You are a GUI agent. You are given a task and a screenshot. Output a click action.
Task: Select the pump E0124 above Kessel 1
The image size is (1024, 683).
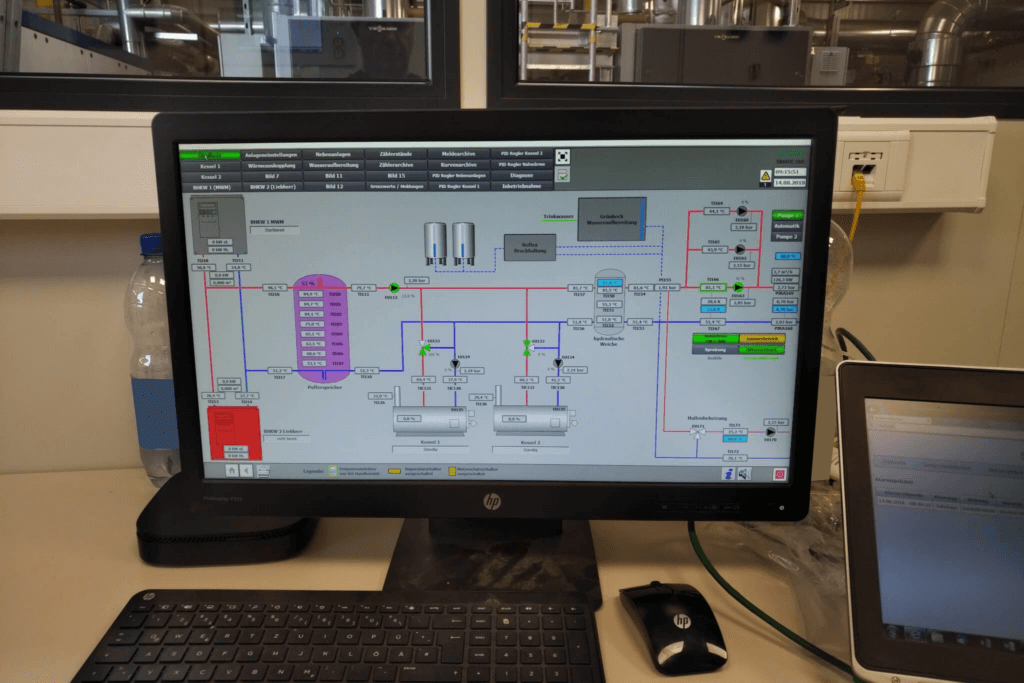point(455,364)
